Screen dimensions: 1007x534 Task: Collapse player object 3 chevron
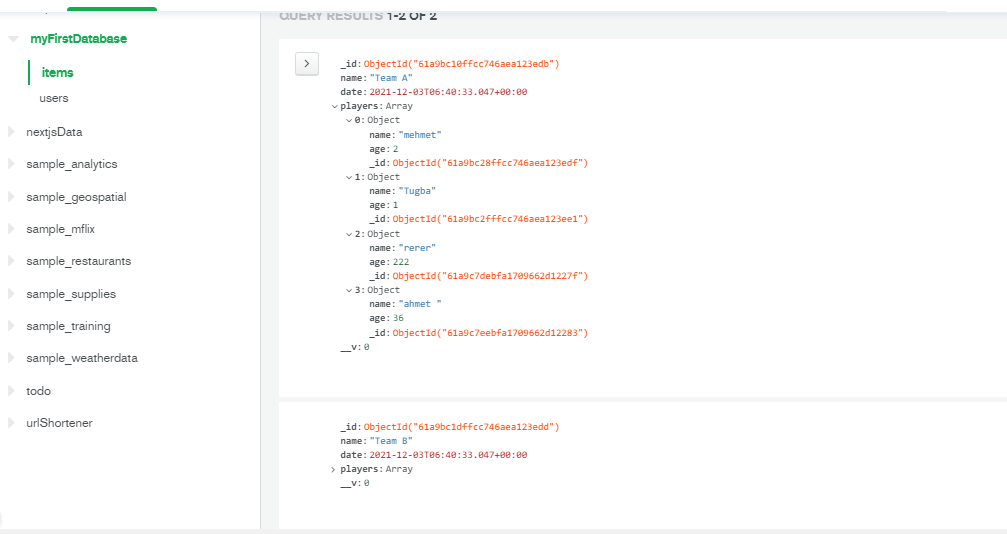click(349, 290)
